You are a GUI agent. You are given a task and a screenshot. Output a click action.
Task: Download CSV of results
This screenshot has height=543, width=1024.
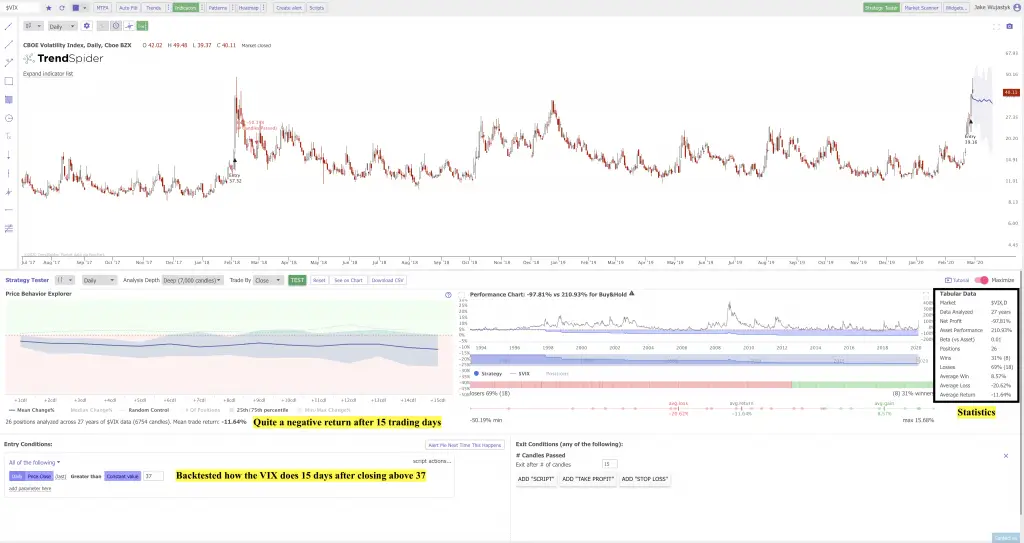pyautogui.click(x=387, y=280)
